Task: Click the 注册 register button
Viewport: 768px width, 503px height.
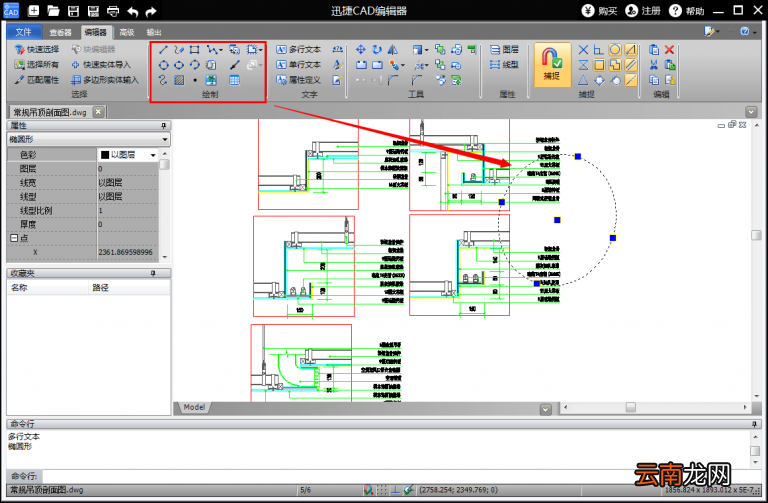Action: 644,11
